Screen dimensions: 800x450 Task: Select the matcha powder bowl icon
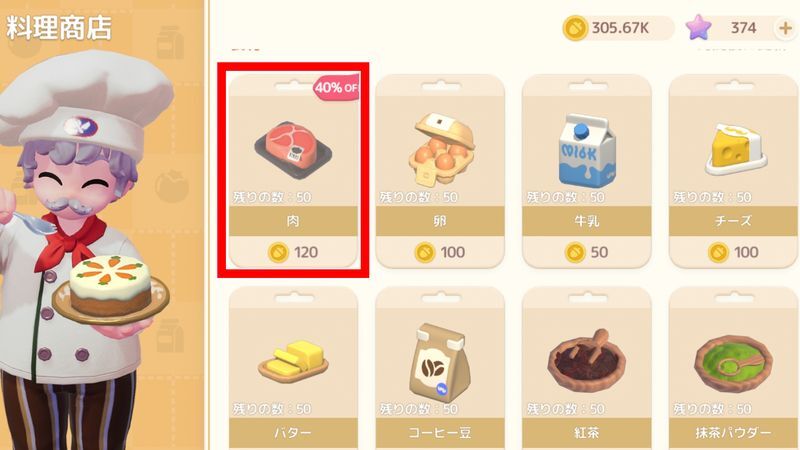click(x=734, y=363)
